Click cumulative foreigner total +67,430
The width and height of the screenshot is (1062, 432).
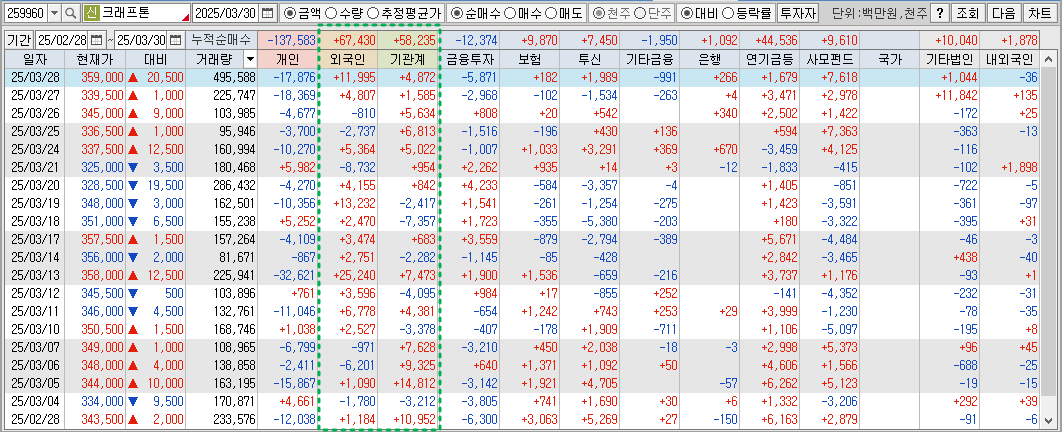(x=347, y=41)
